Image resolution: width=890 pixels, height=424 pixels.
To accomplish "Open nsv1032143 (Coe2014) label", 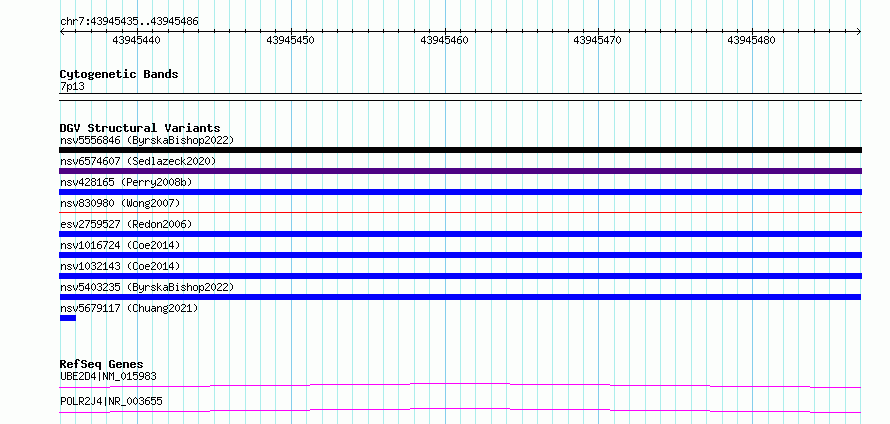I will pos(120,266).
